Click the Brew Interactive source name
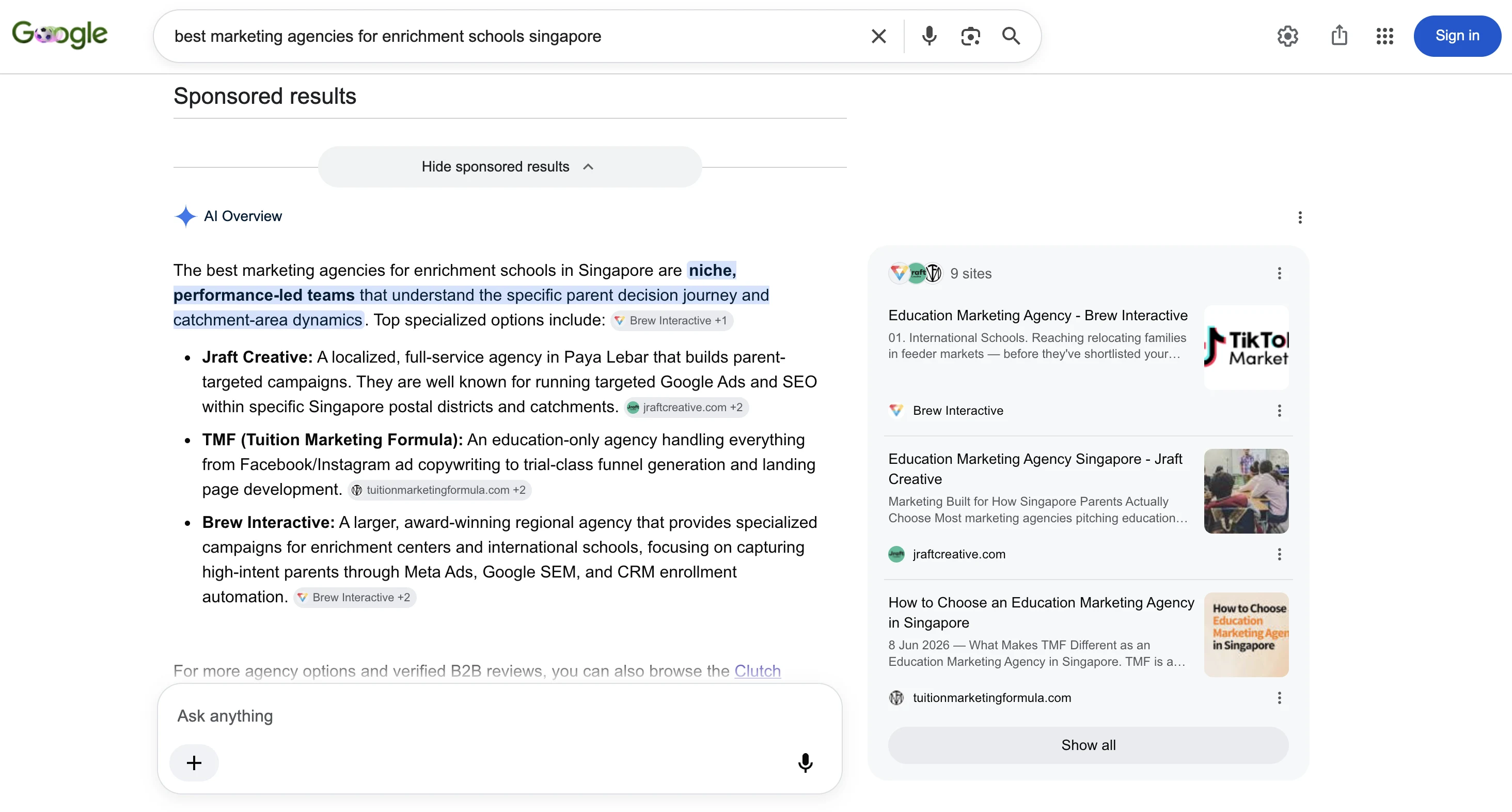Viewport: 1512px width, 812px height. 958,411
